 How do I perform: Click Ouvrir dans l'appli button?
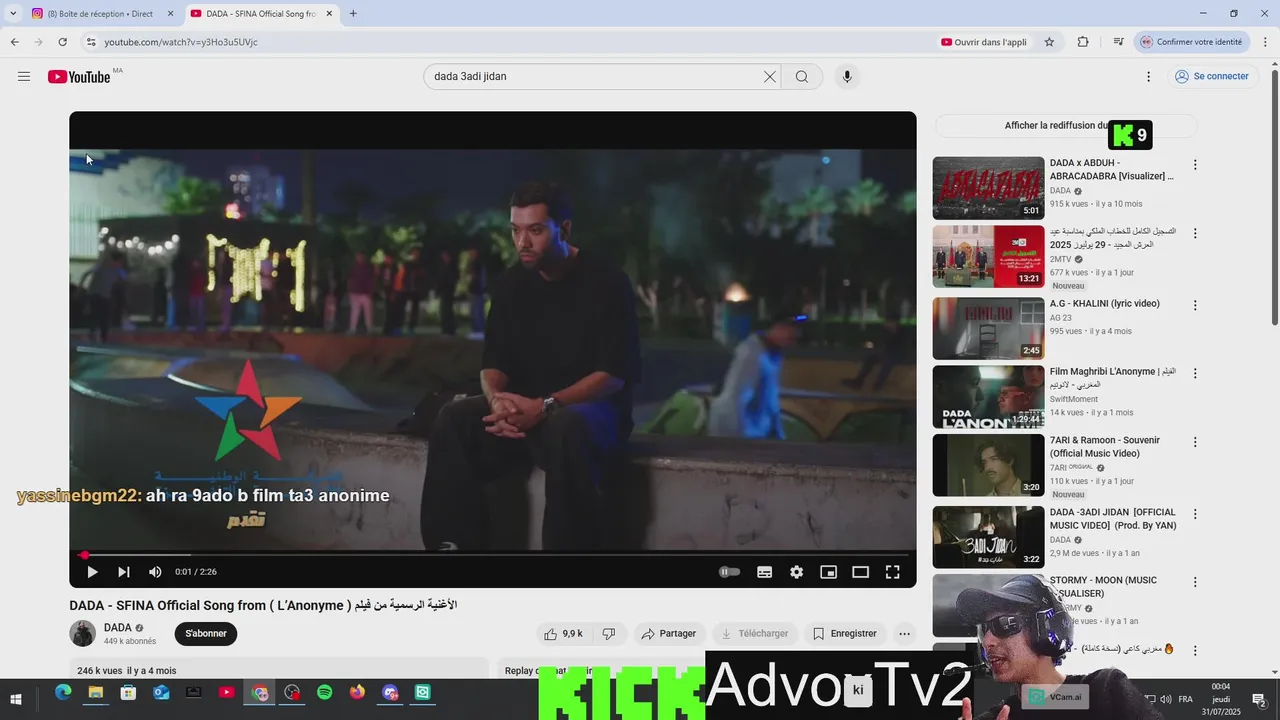984,42
